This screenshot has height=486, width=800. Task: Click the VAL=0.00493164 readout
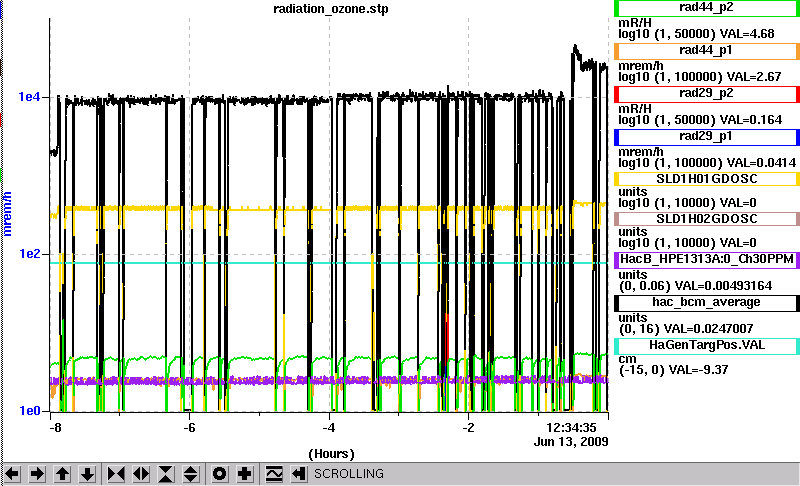click(x=723, y=286)
